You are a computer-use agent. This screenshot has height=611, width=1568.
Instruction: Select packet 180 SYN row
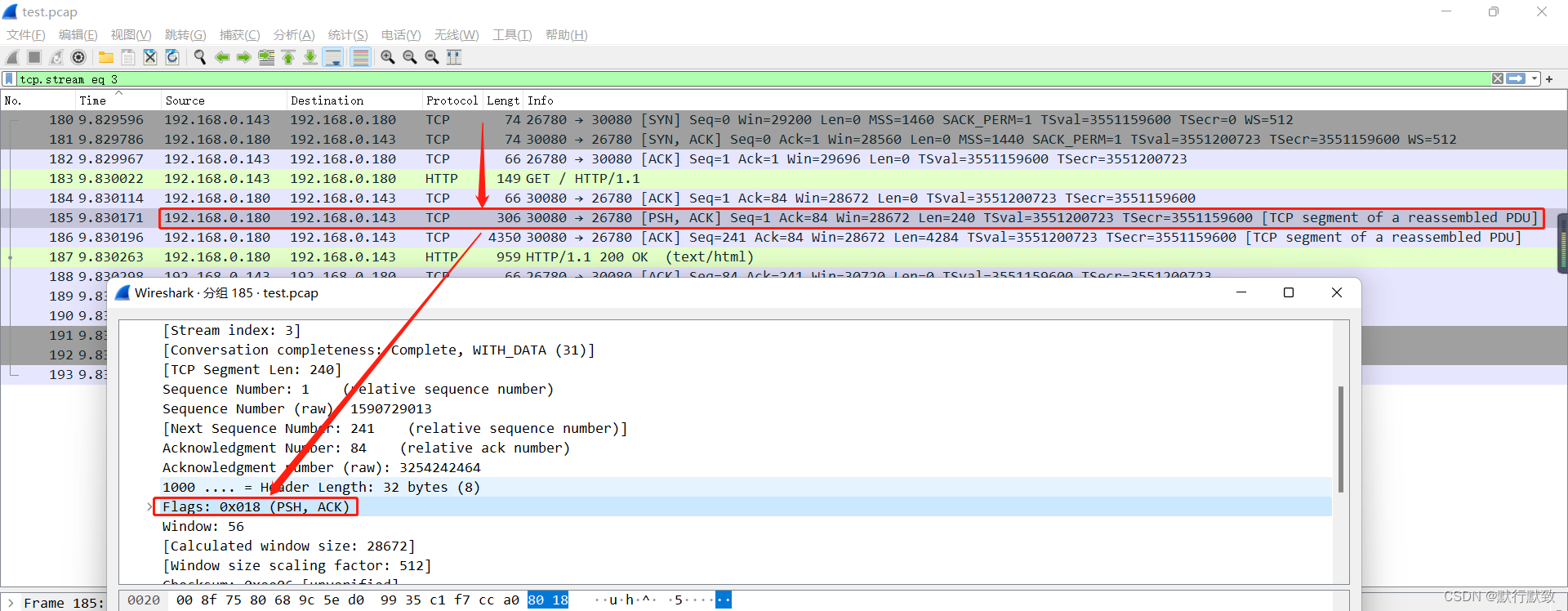[x=782, y=120]
